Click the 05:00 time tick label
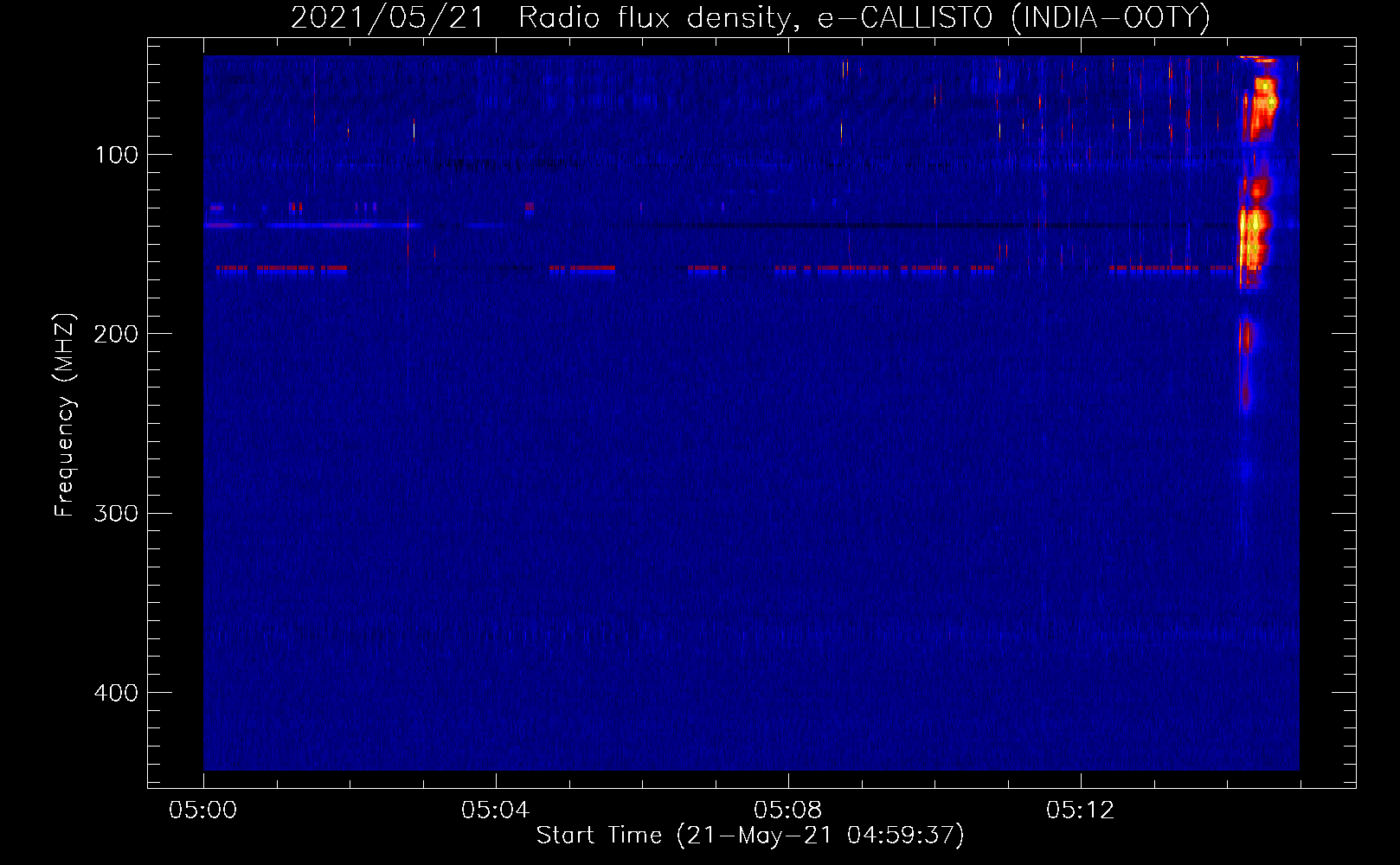Image resolution: width=1400 pixels, height=865 pixels. pyautogui.click(x=203, y=811)
